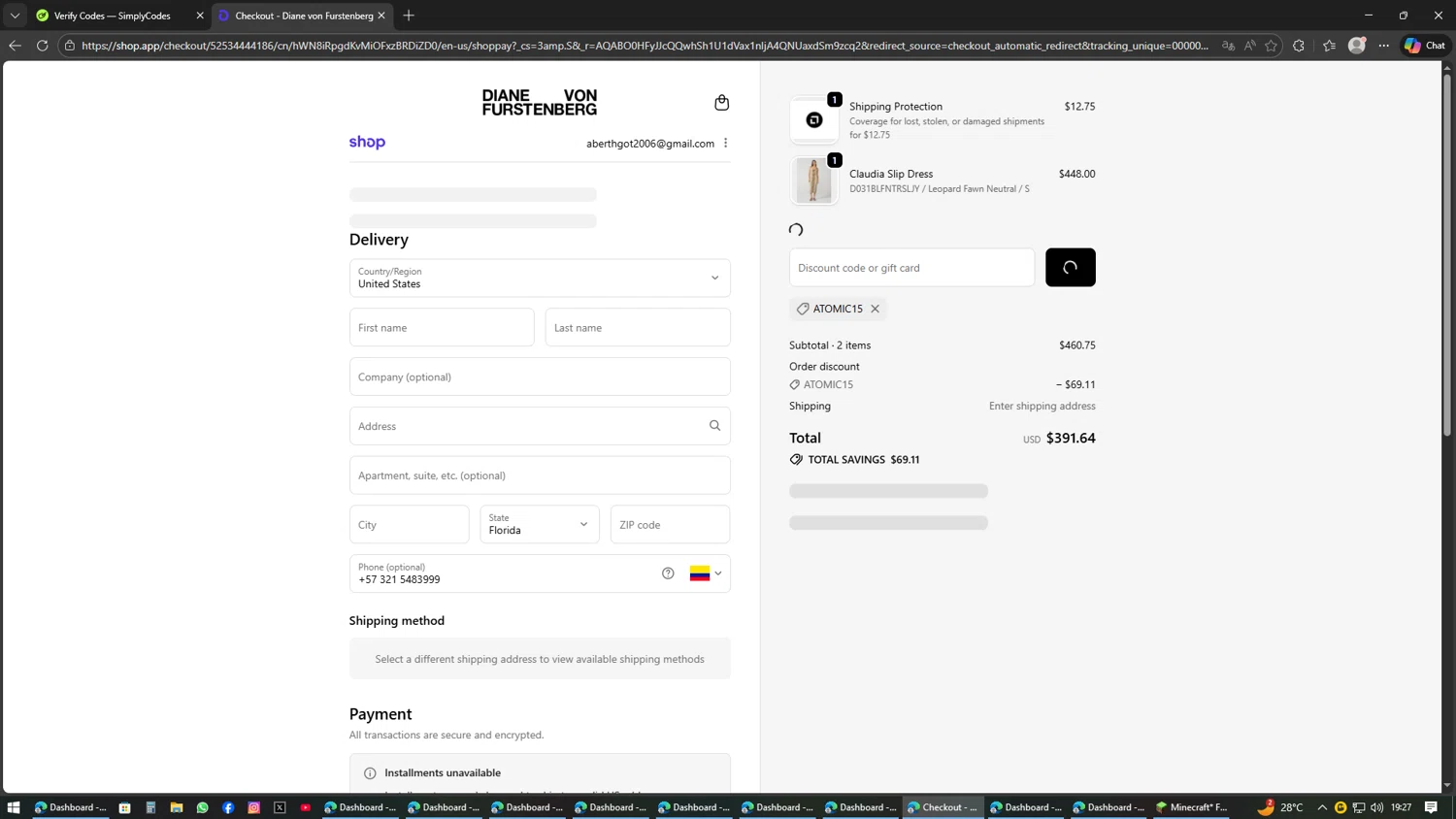Image resolution: width=1456 pixels, height=819 pixels.
Task: Click the Installments unavailable info icon
Action: 370,773
